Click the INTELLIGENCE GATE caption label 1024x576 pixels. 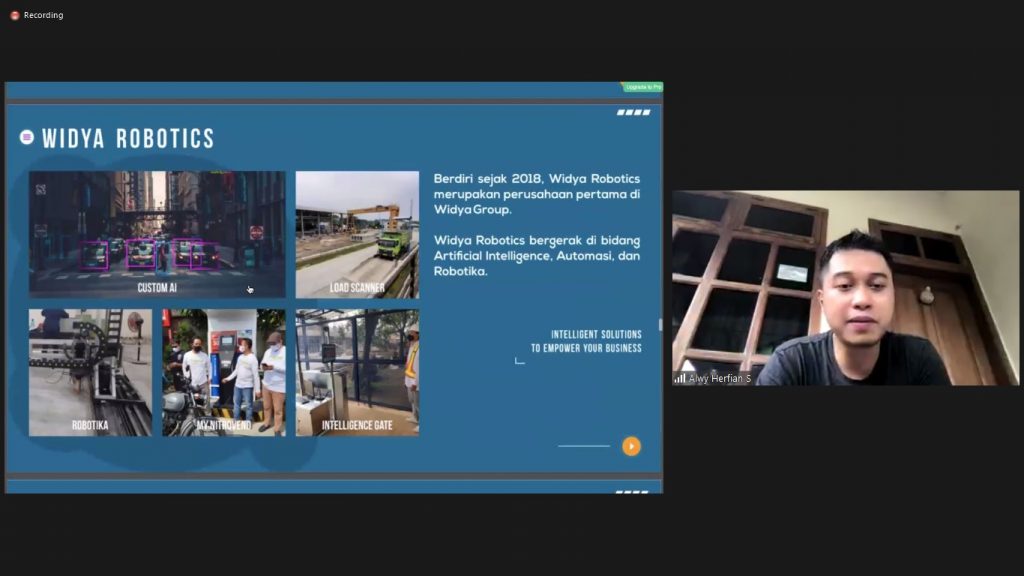pyautogui.click(x=357, y=425)
